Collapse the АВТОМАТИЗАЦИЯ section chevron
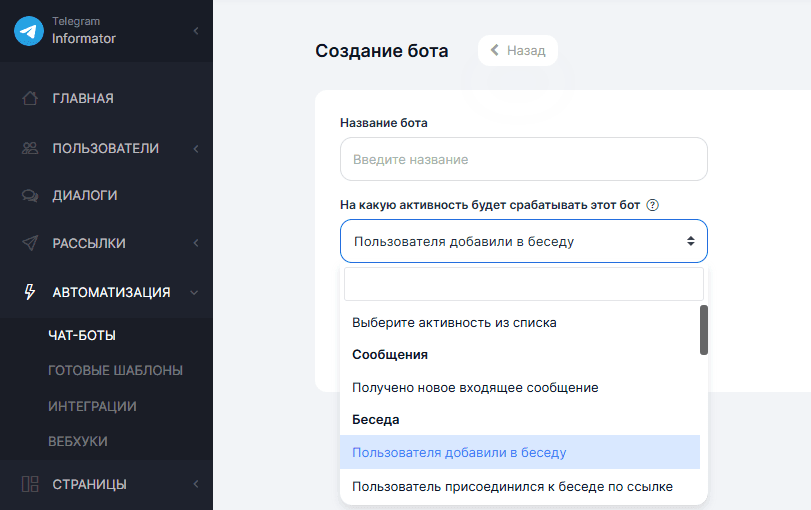 click(195, 293)
